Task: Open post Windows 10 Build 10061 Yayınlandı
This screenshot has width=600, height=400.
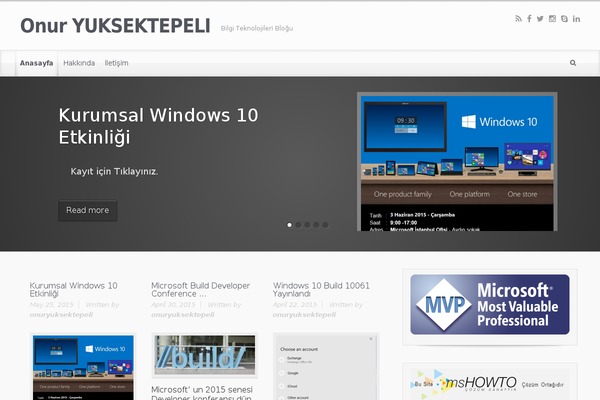Action: pos(321,289)
